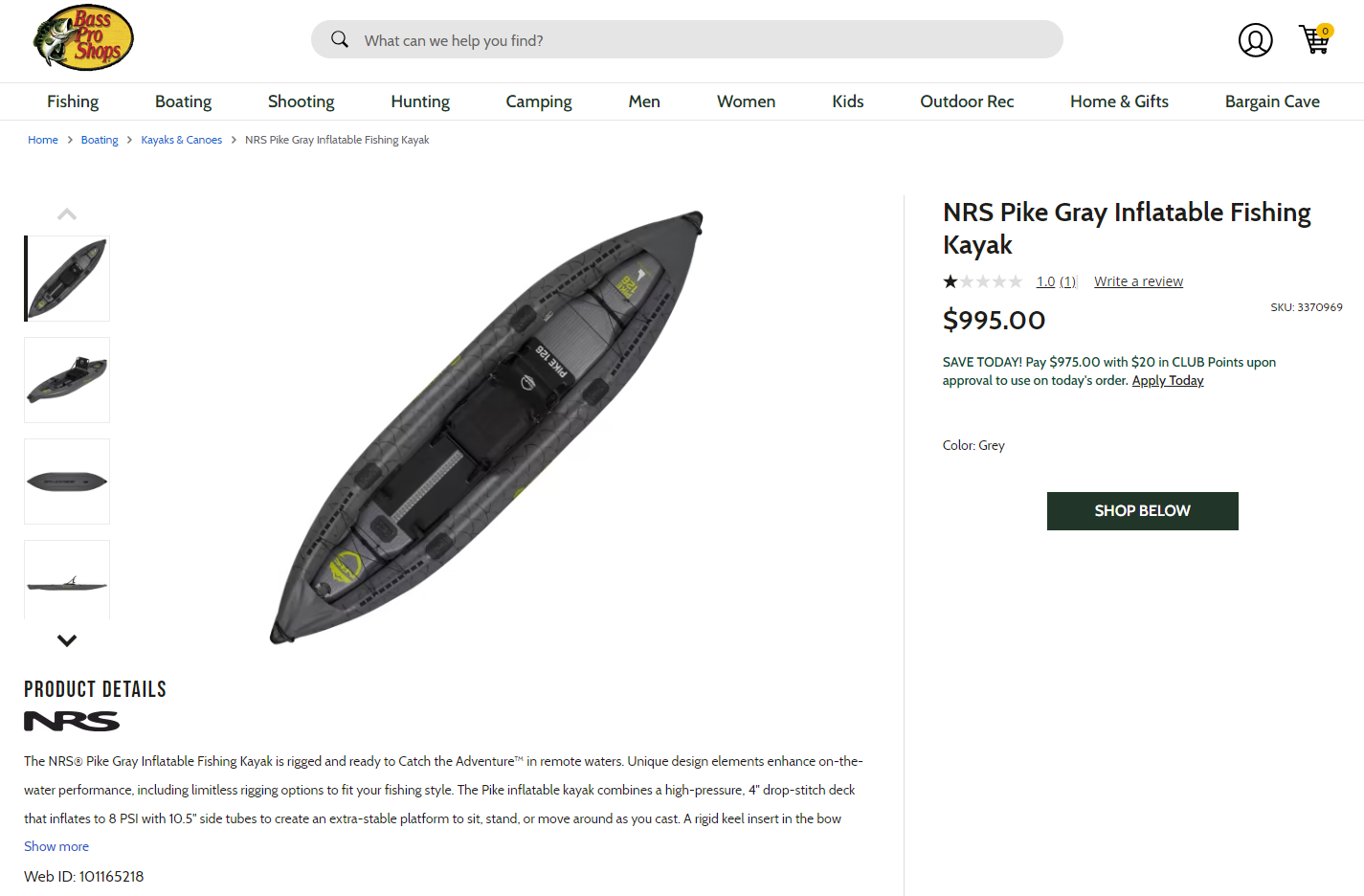Click the NRS brand logo
Viewport: 1364px width, 896px height.
(70, 720)
